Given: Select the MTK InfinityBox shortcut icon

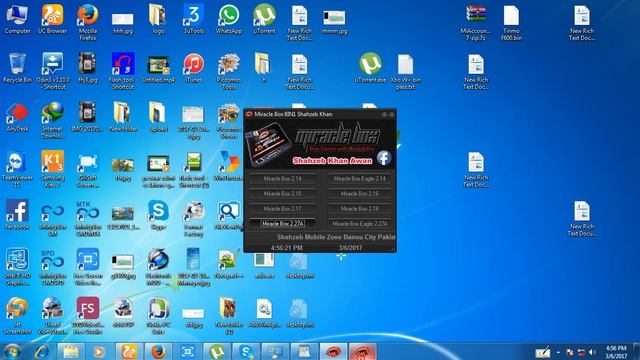Looking at the screenshot, I should (x=88, y=218).
